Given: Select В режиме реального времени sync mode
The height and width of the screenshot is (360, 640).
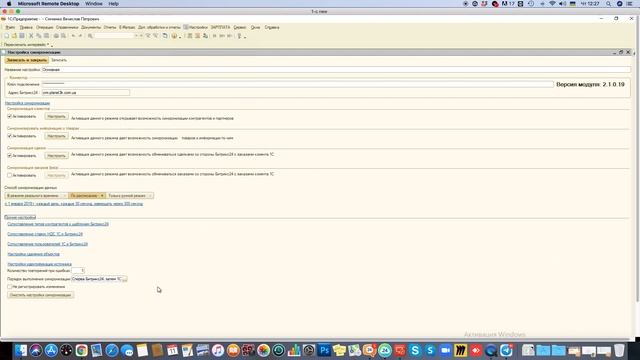Looking at the screenshot, I should coord(36,196).
